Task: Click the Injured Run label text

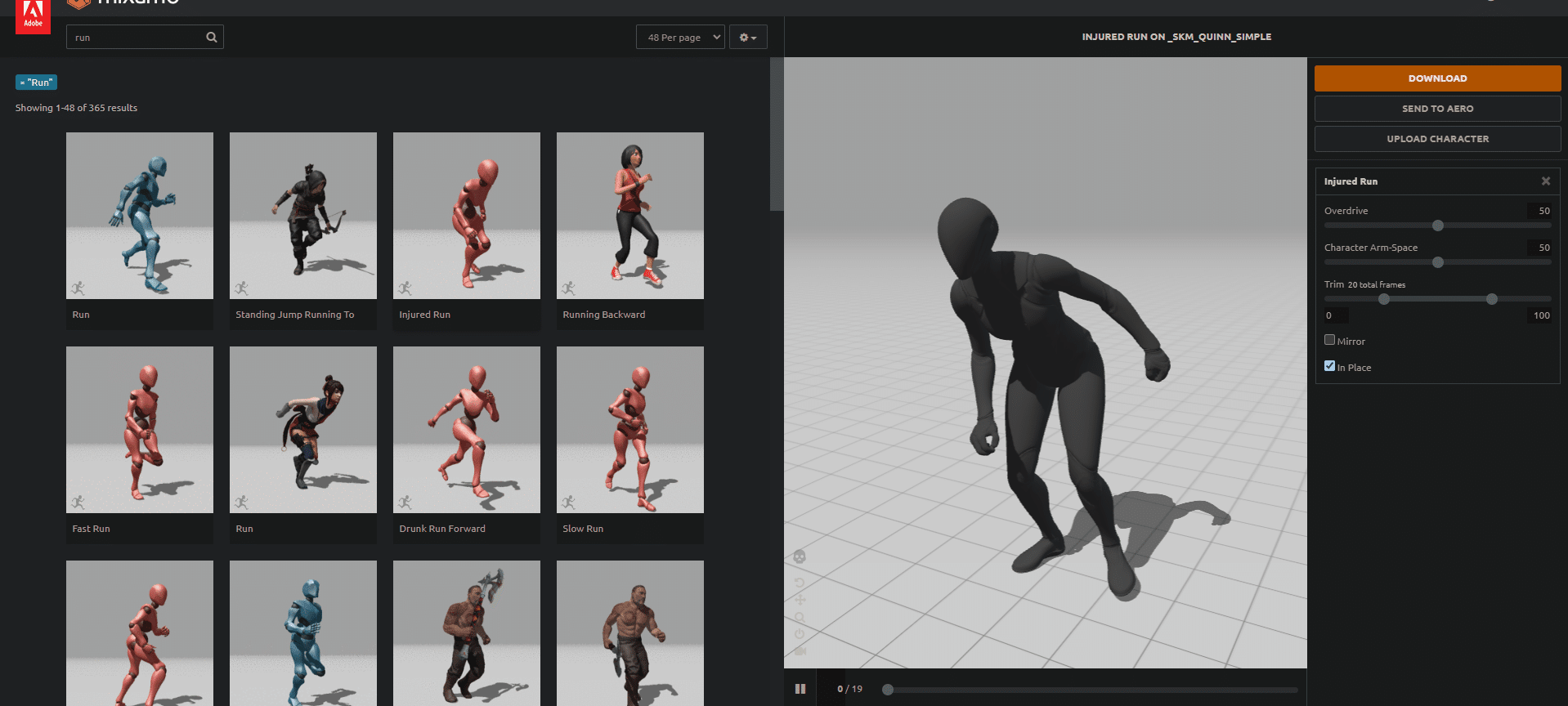Action: click(424, 315)
